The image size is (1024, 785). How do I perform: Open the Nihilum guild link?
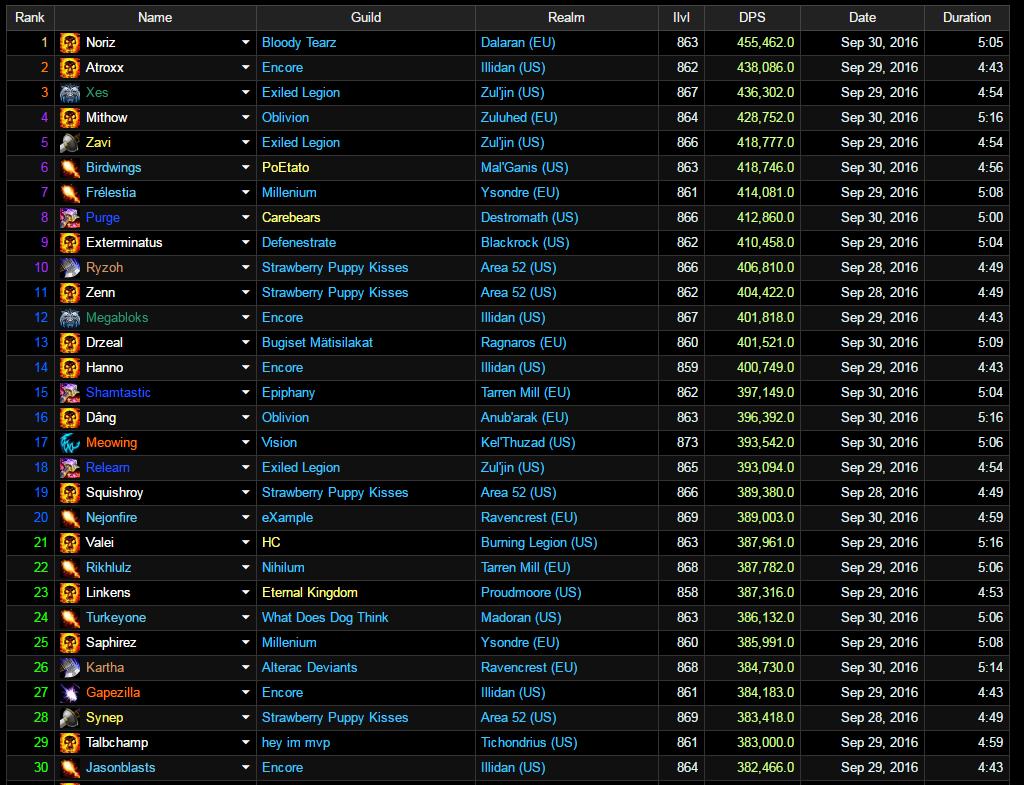tap(283, 568)
